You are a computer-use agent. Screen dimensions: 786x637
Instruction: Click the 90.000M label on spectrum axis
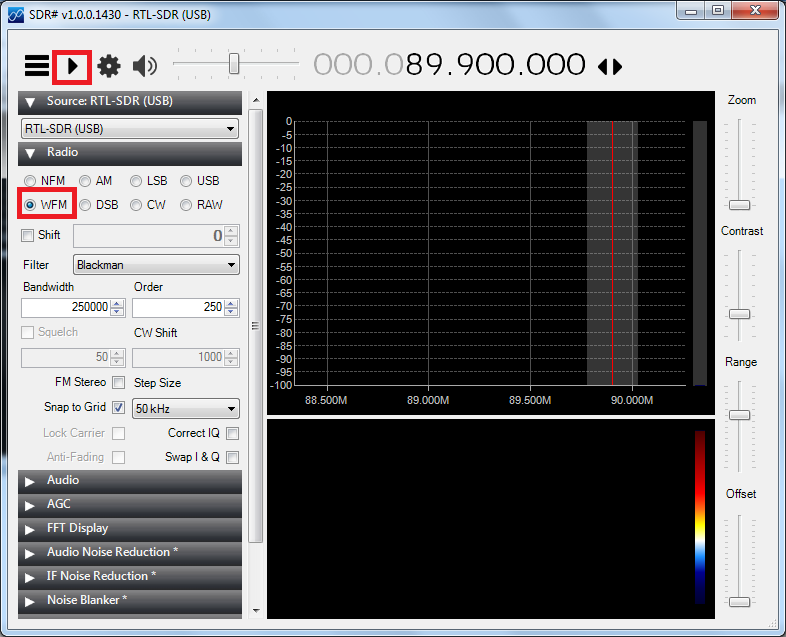click(632, 400)
